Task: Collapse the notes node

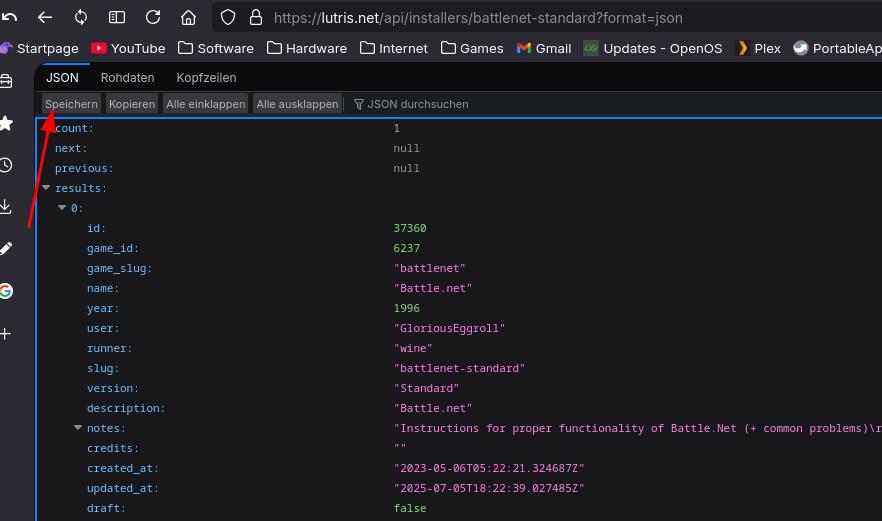Action: pos(78,428)
